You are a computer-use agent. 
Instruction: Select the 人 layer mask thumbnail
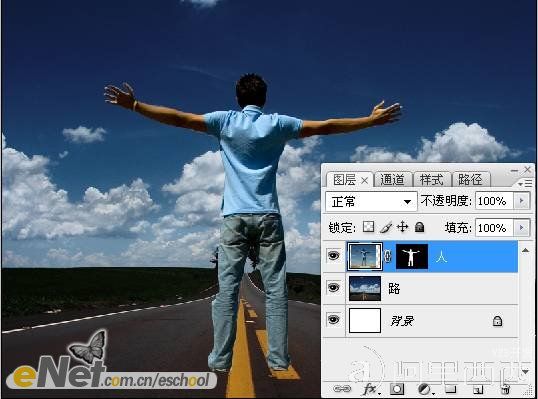point(412,256)
